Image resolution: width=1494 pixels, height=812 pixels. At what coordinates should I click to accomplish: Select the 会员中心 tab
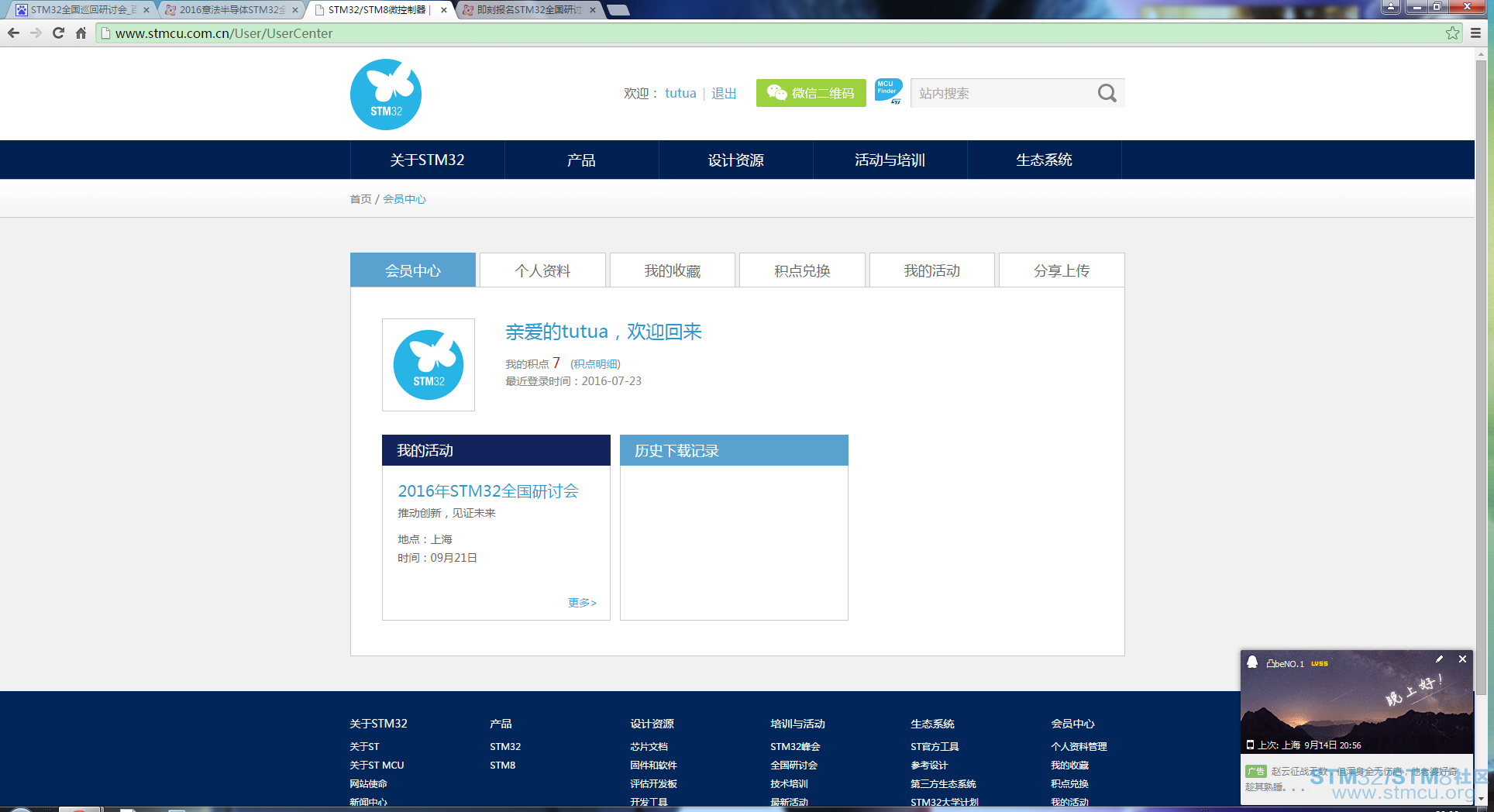[x=413, y=270]
